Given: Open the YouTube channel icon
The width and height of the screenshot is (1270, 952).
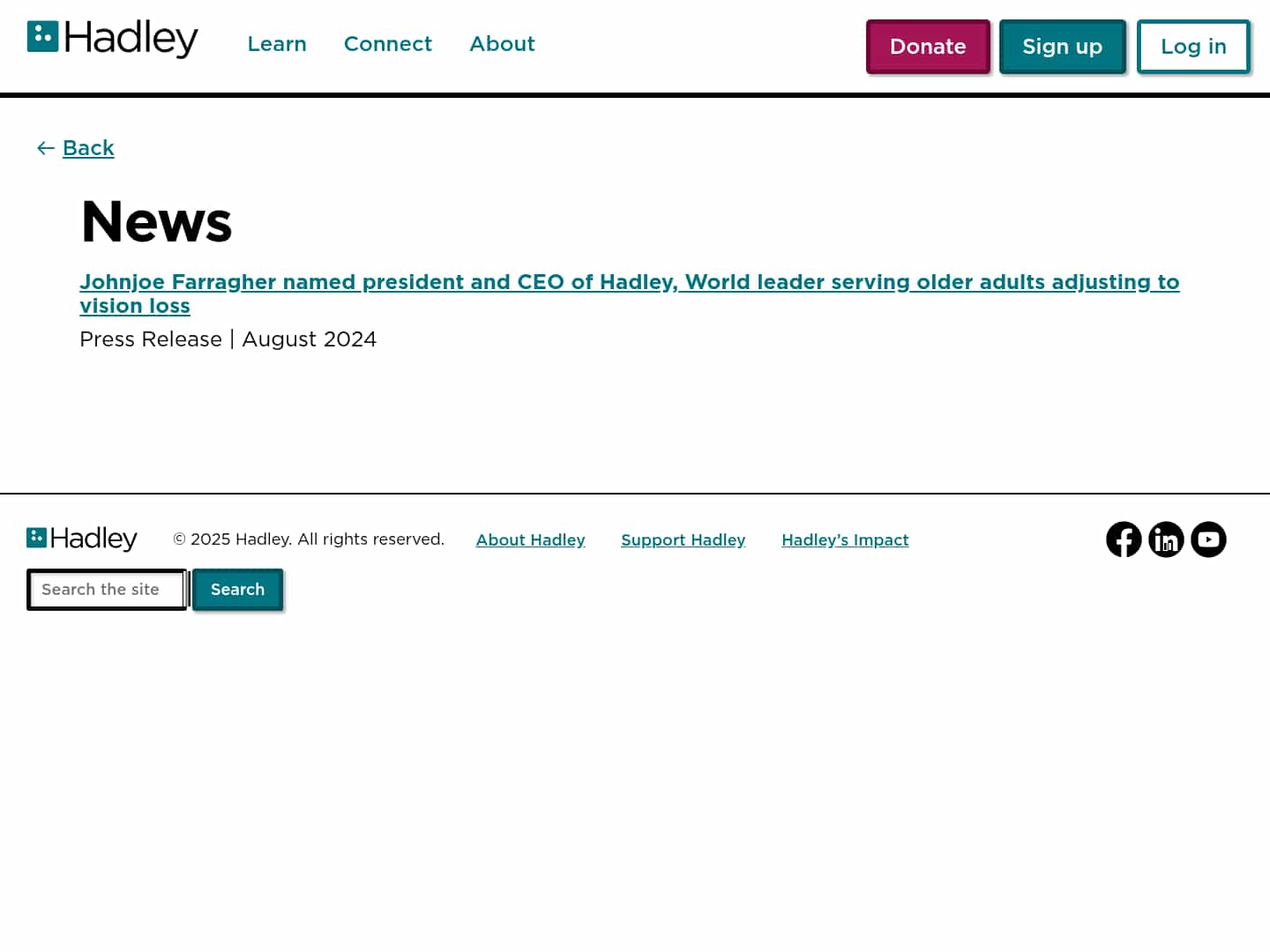Looking at the screenshot, I should click(x=1208, y=539).
